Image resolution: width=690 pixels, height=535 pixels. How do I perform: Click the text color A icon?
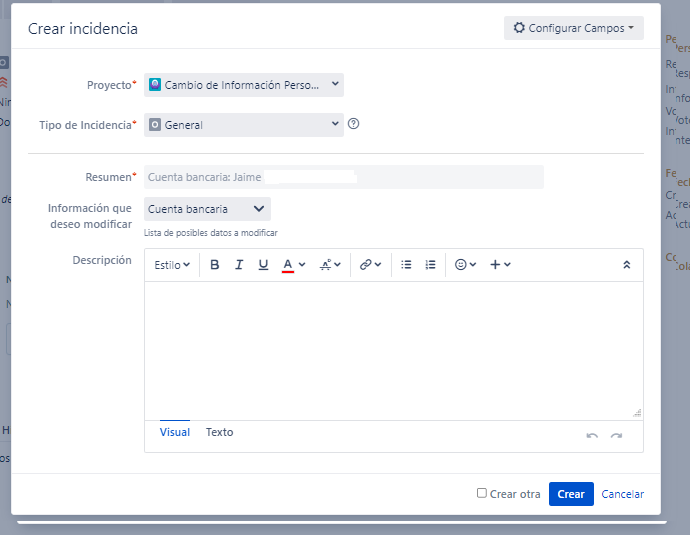pos(288,265)
